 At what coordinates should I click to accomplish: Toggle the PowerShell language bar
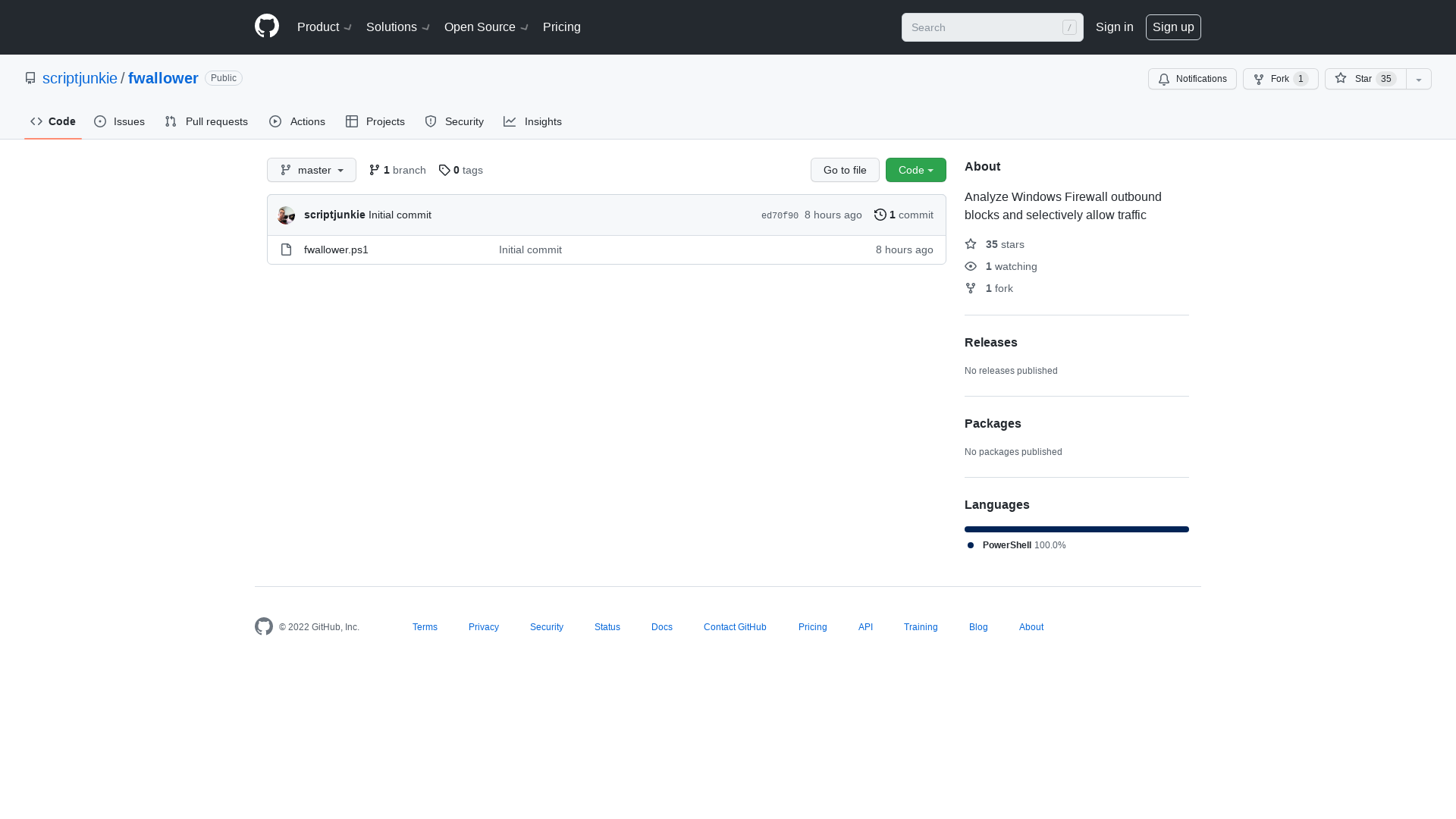(1076, 528)
